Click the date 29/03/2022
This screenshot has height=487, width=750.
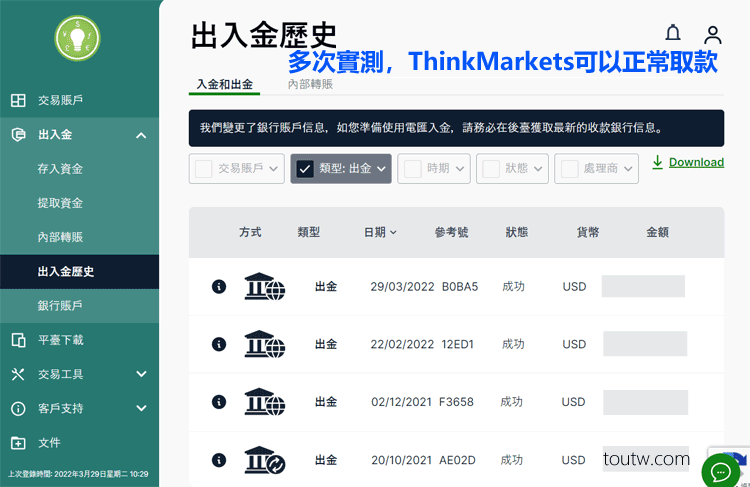pyautogui.click(x=402, y=287)
